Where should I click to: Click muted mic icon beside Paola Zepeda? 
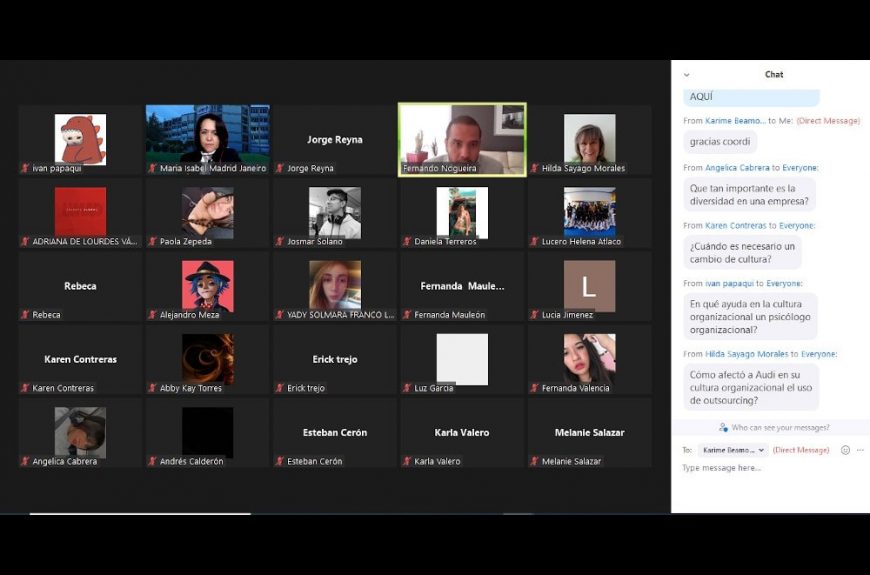[x=153, y=241]
